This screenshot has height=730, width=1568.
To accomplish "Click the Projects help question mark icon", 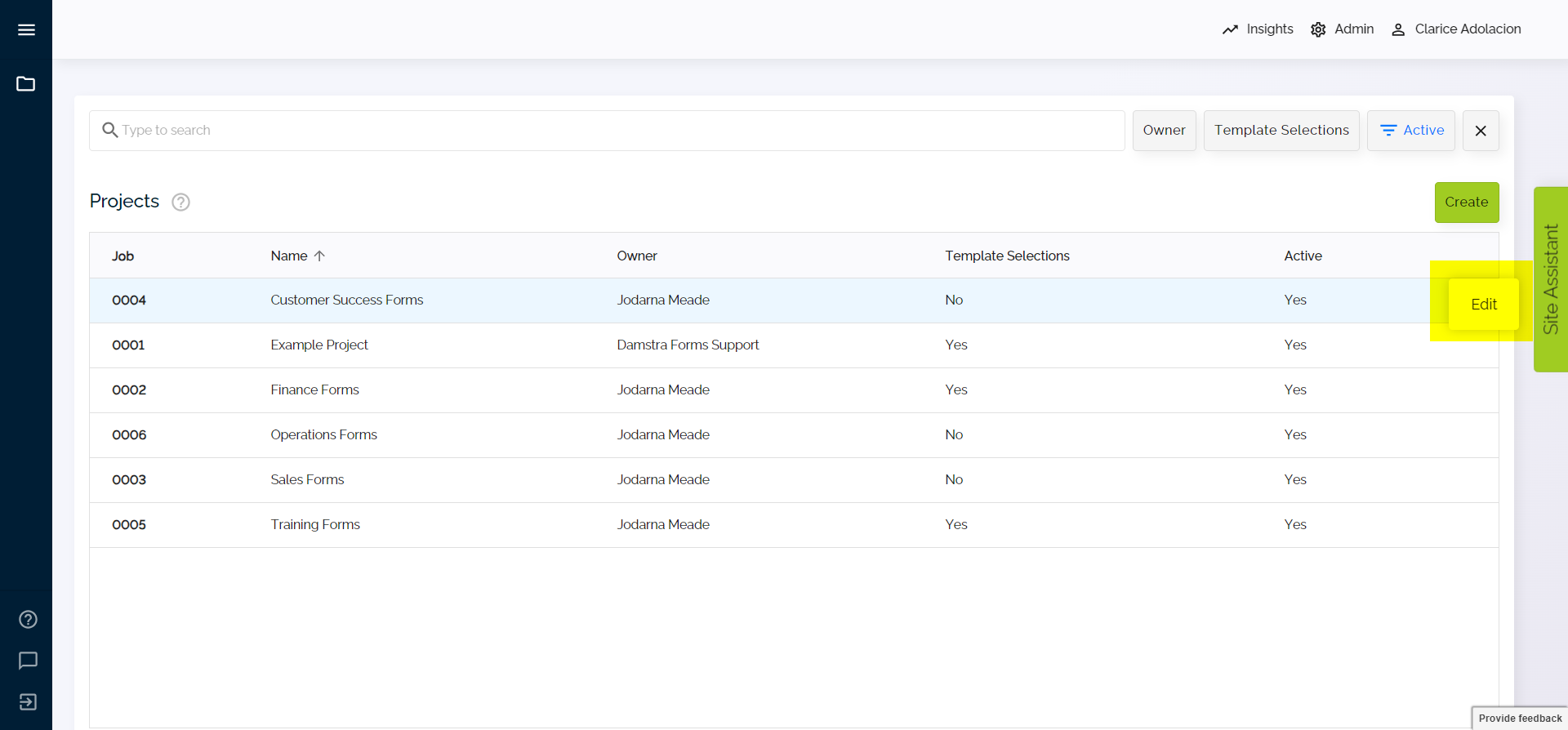I will tap(180, 203).
